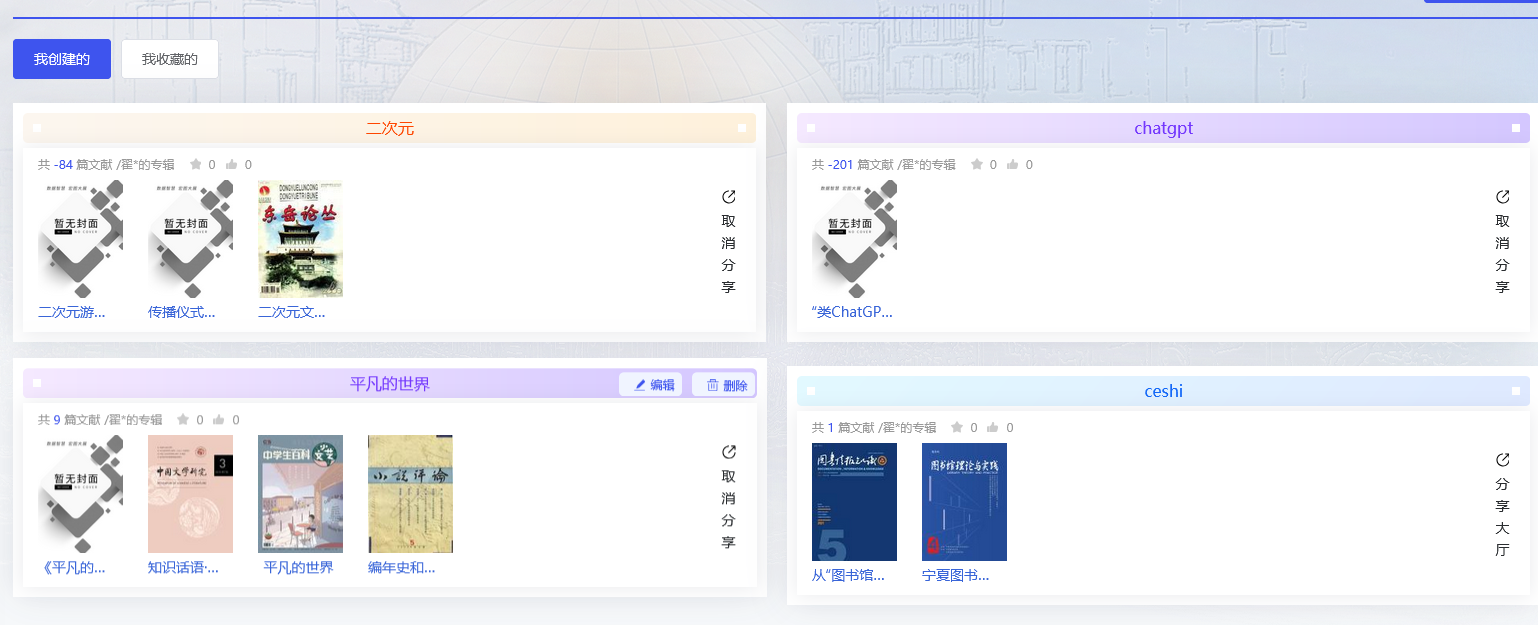Image resolution: width=1538 pixels, height=625 pixels.
Task: Toggle the selection square in the 二次元 header
Action: pyautogui.click(x=37, y=128)
